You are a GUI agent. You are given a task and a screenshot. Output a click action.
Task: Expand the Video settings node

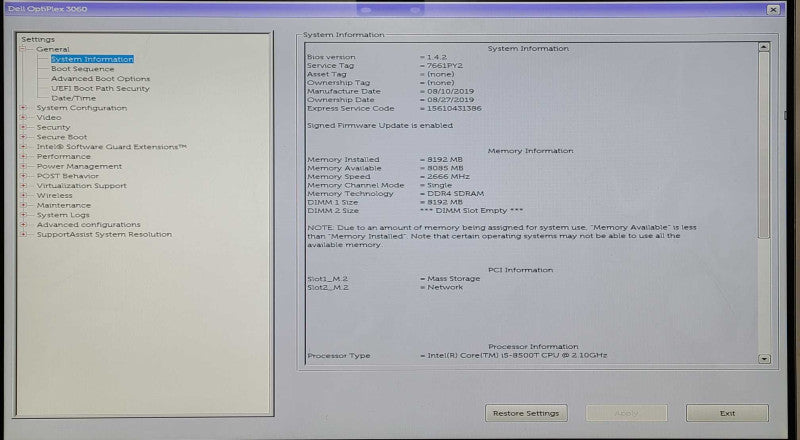(23, 117)
